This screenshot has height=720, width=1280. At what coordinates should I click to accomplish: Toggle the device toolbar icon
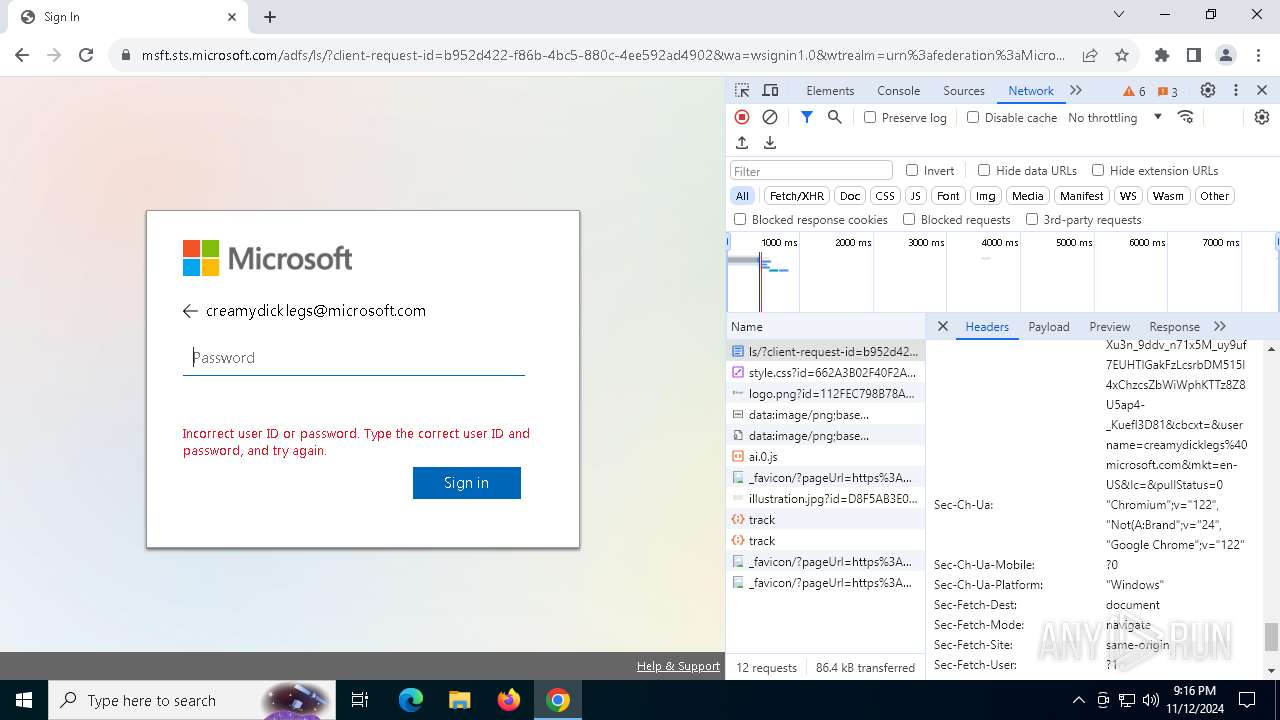[x=771, y=90]
